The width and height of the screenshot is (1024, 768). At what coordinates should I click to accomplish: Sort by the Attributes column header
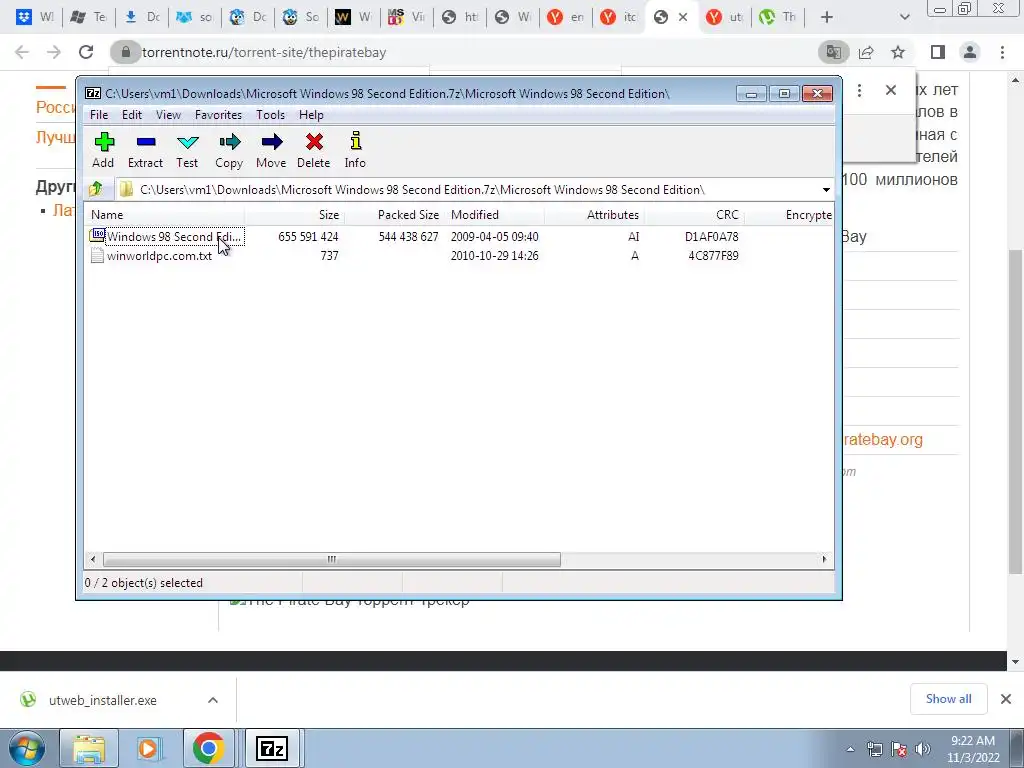tap(594, 215)
